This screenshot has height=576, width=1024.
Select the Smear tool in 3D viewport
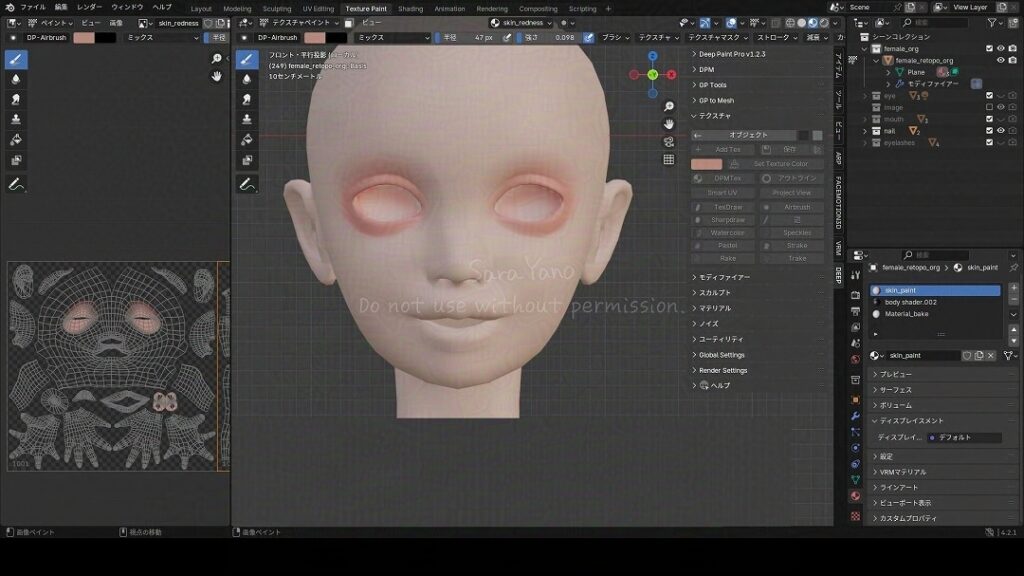[247, 99]
